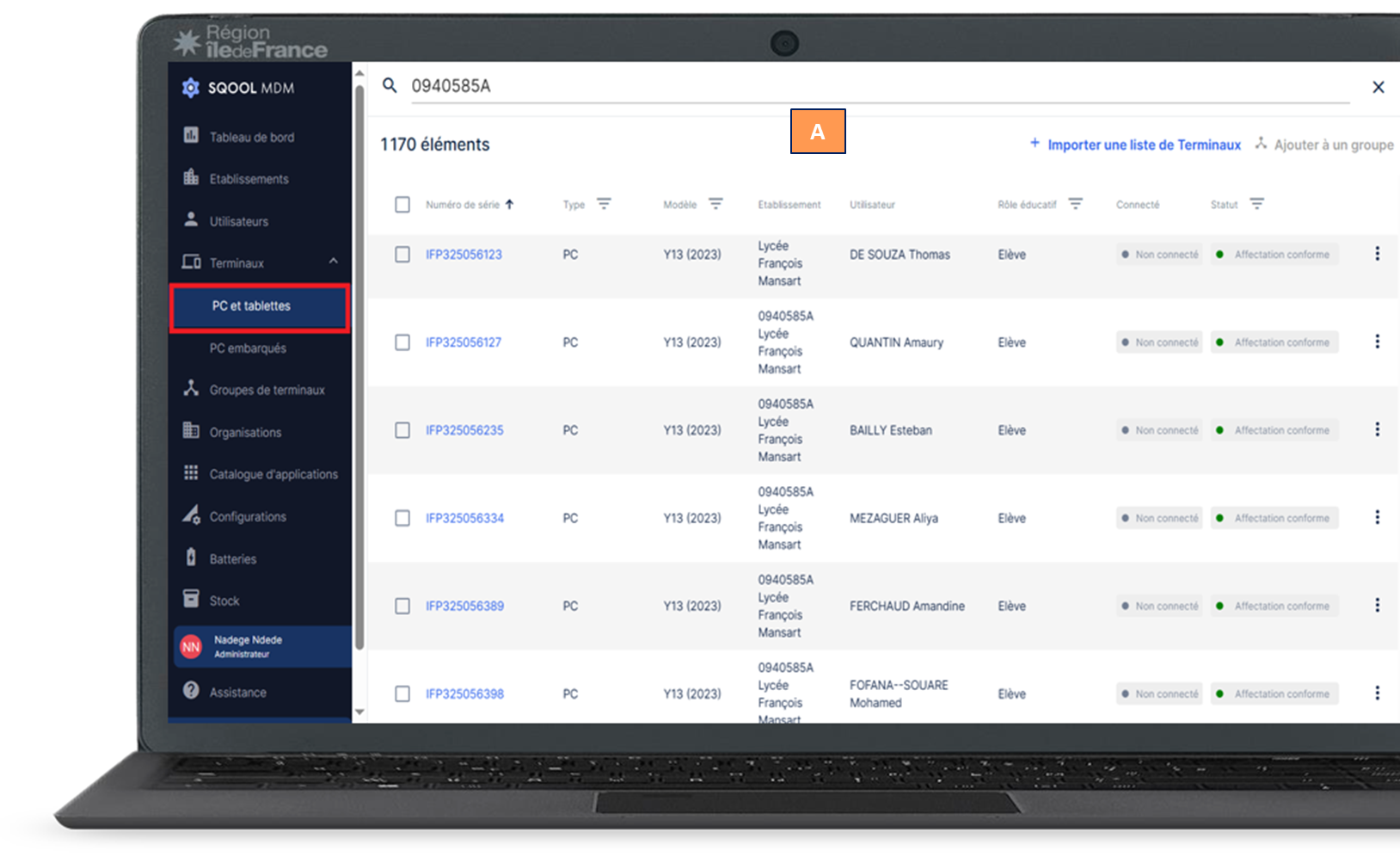The width and height of the screenshot is (1400, 863).
Task: Click Importer une liste de Terminaux
Action: click(1144, 145)
